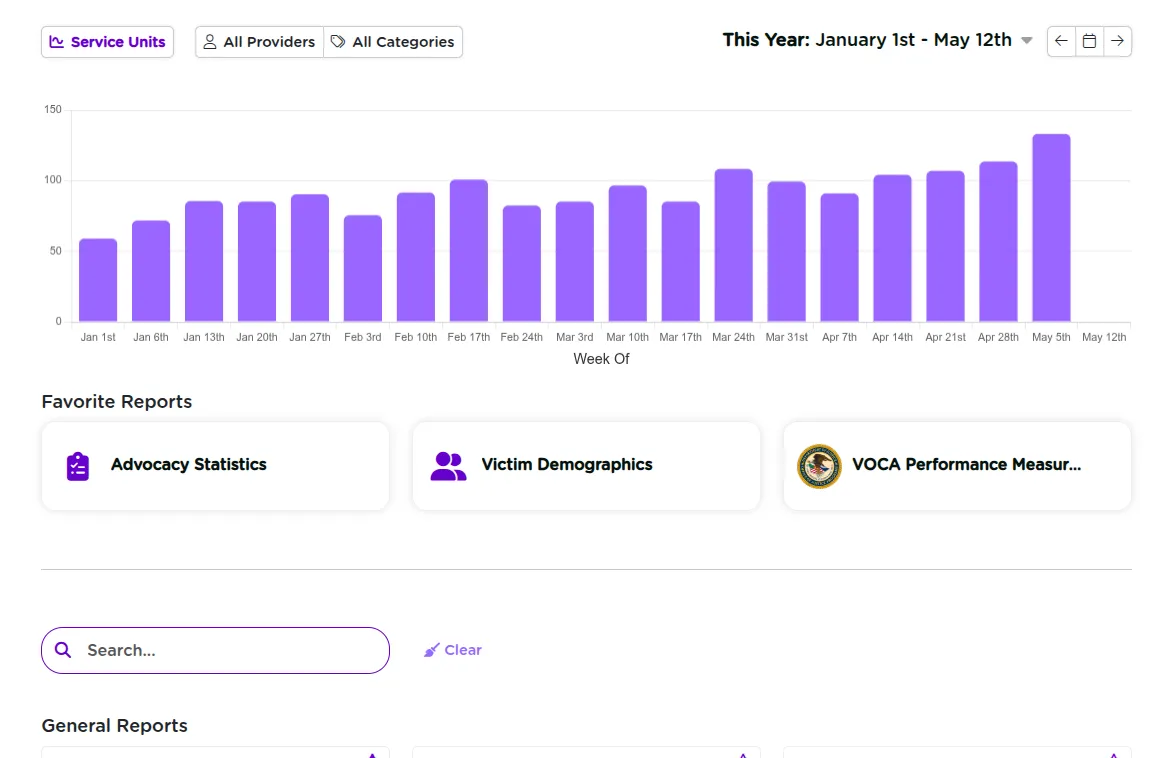Click the DOJ seal icon on VOCA report
The width and height of the screenshot is (1171, 758).
coord(819,465)
